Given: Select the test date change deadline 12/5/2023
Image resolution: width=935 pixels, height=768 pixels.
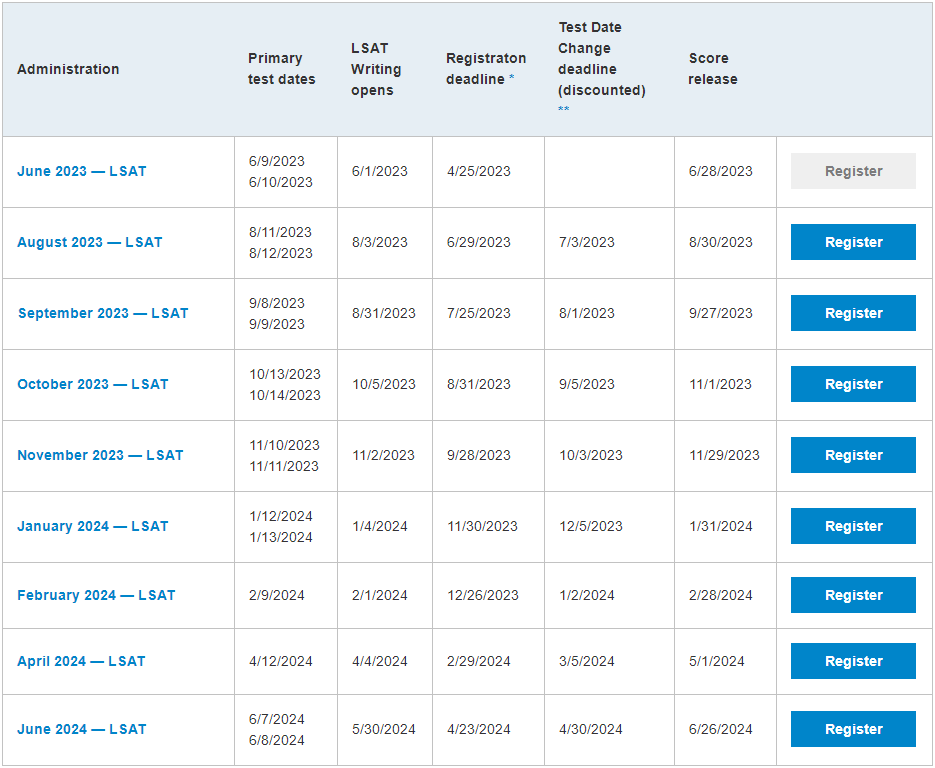Looking at the screenshot, I should 591,526.
